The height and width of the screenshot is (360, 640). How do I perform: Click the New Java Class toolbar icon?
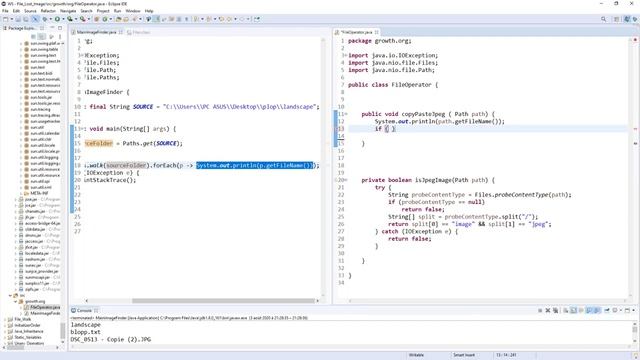tap(104, 19)
